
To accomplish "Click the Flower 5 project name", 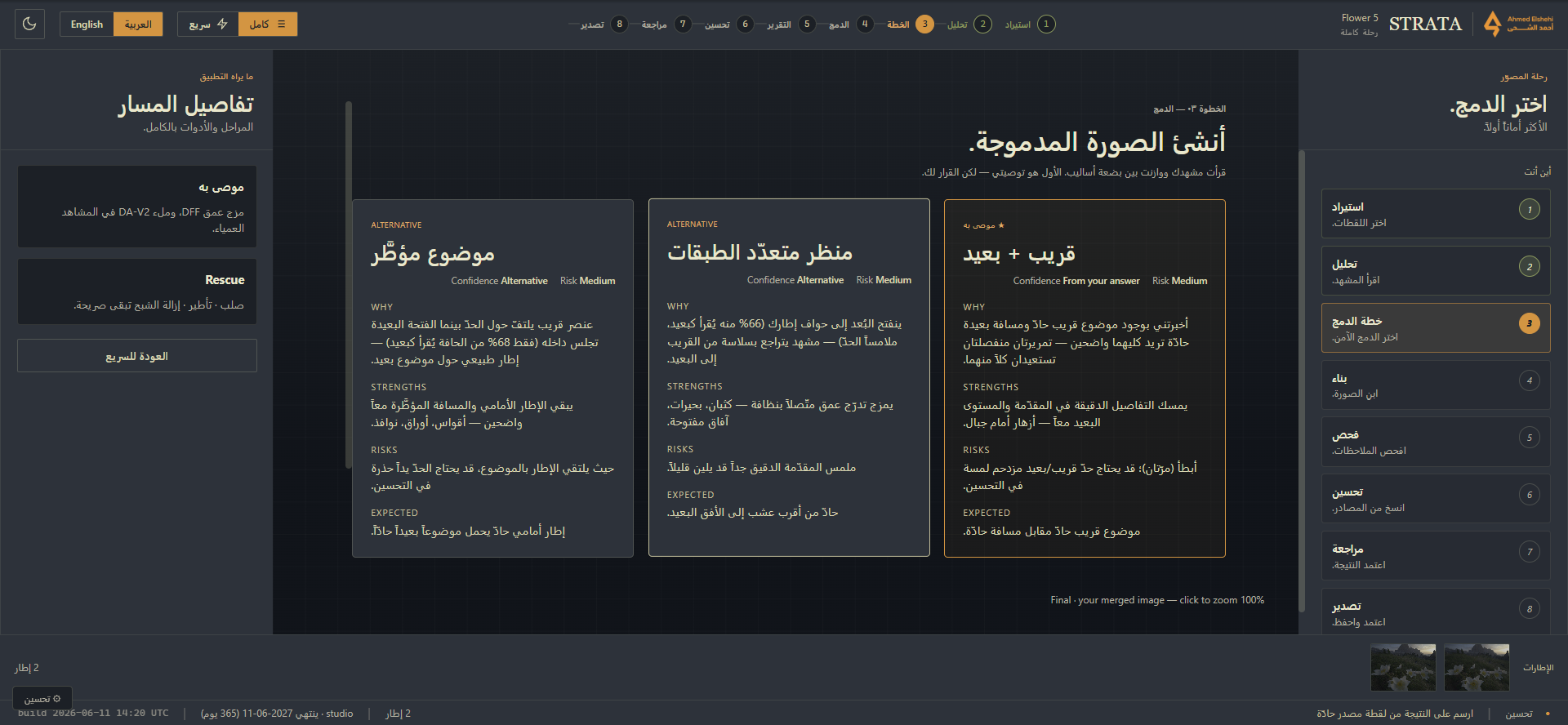I will pos(1360,18).
